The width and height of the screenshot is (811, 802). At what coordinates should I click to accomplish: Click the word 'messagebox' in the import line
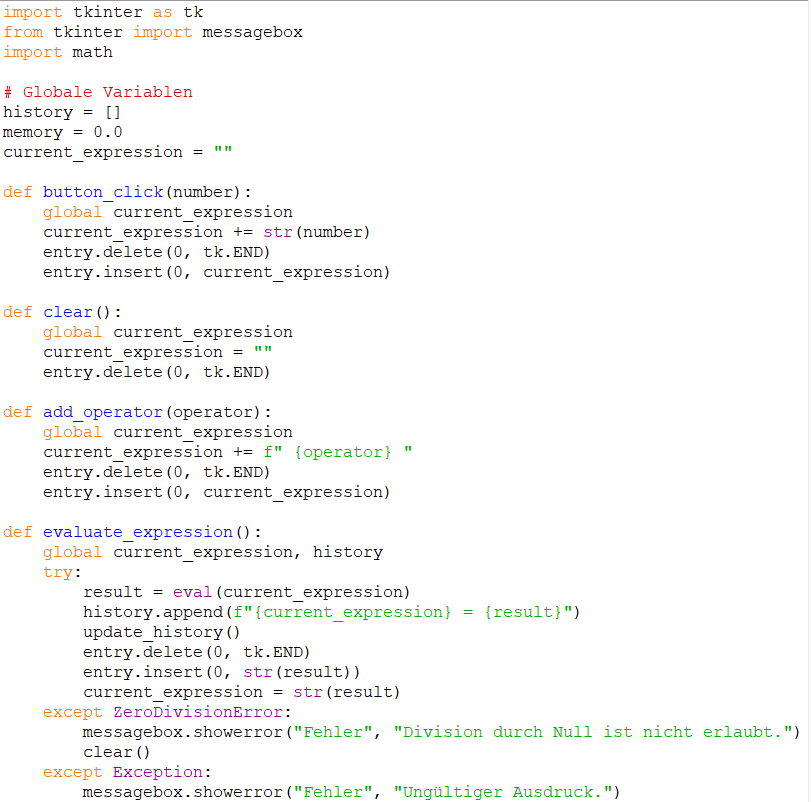[x=252, y=32]
